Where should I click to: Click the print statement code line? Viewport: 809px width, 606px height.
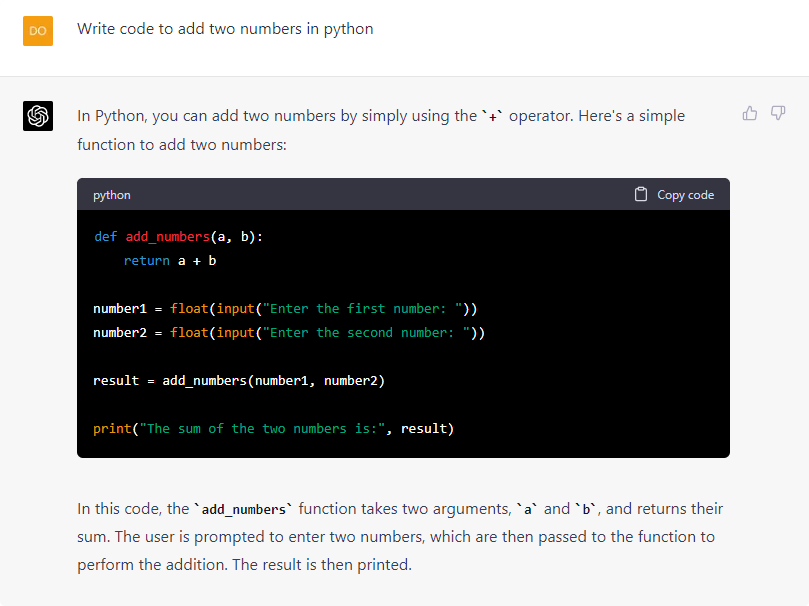coord(273,429)
